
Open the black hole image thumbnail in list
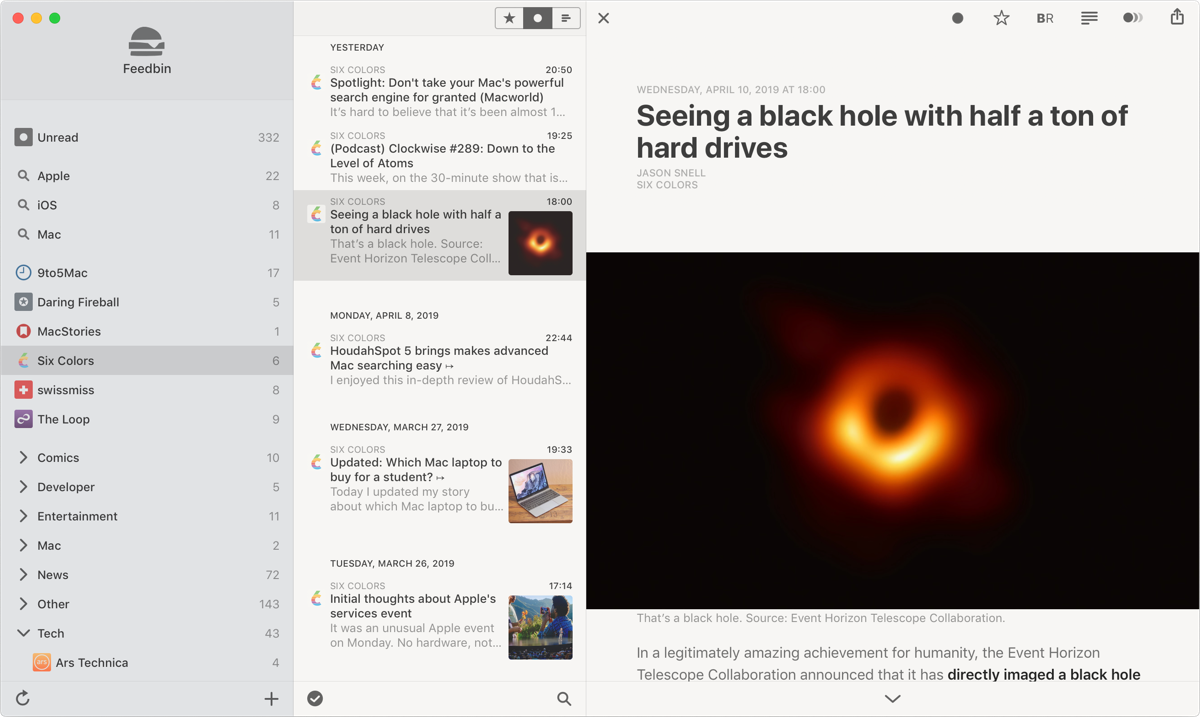(x=540, y=242)
